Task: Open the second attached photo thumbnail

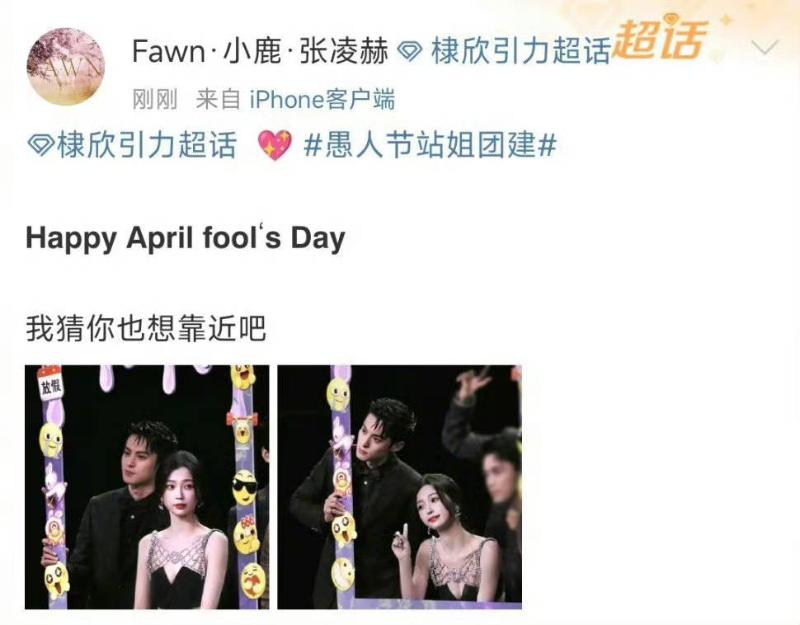Action: click(x=399, y=487)
